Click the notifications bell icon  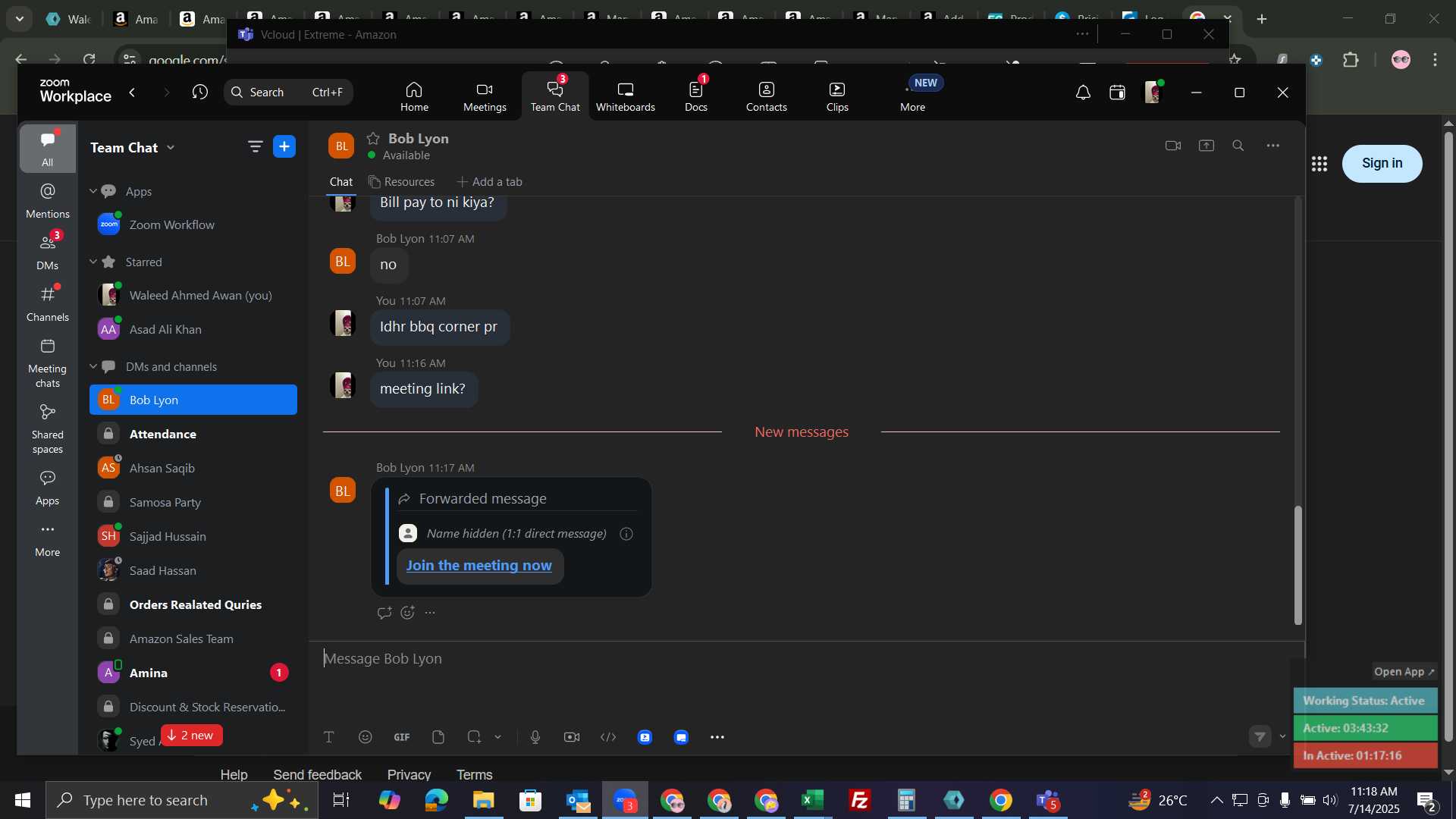[1083, 93]
